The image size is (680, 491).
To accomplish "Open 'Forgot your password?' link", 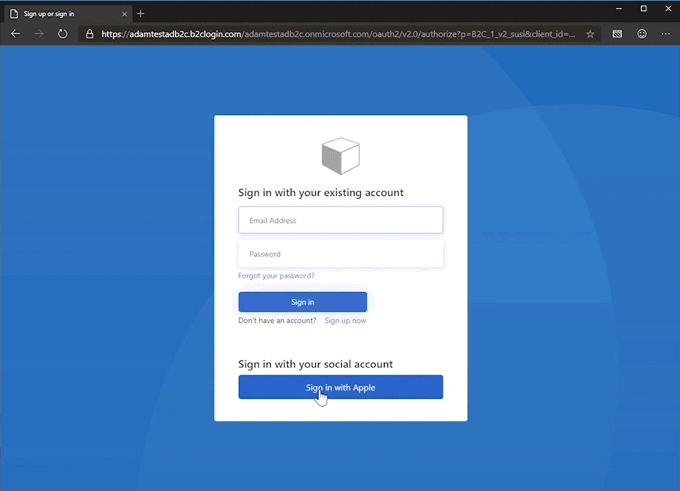I will coord(276,276).
